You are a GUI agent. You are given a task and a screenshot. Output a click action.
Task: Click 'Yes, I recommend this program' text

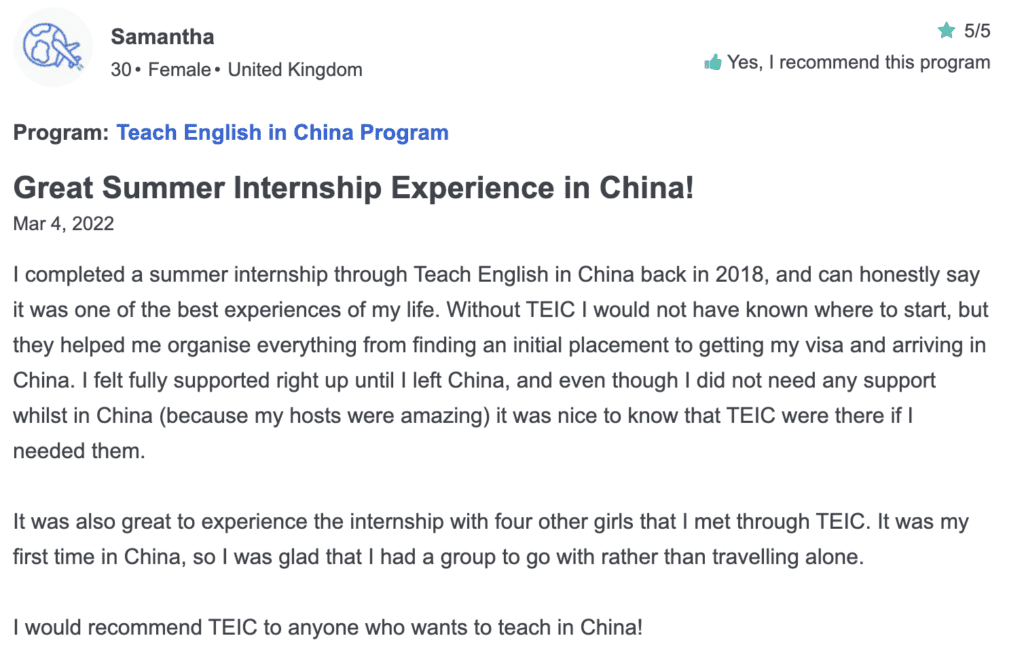[x=859, y=62]
